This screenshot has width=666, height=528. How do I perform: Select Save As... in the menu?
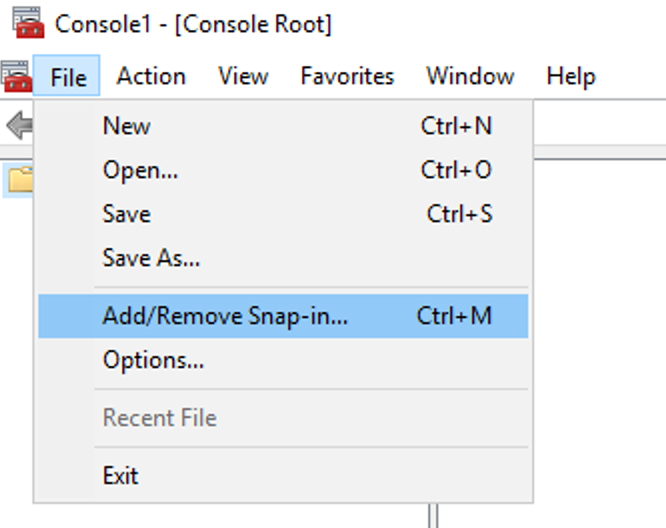[x=151, y=258]
